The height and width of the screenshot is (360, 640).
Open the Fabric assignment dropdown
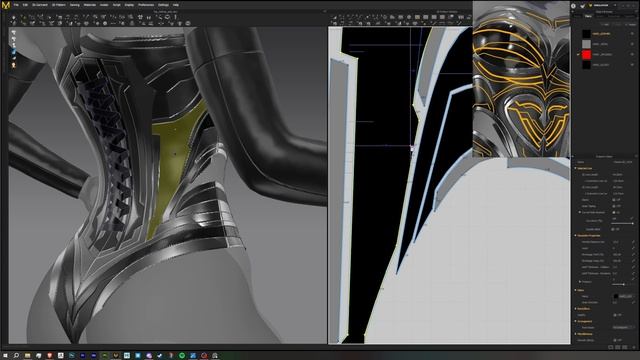point(623,296)
